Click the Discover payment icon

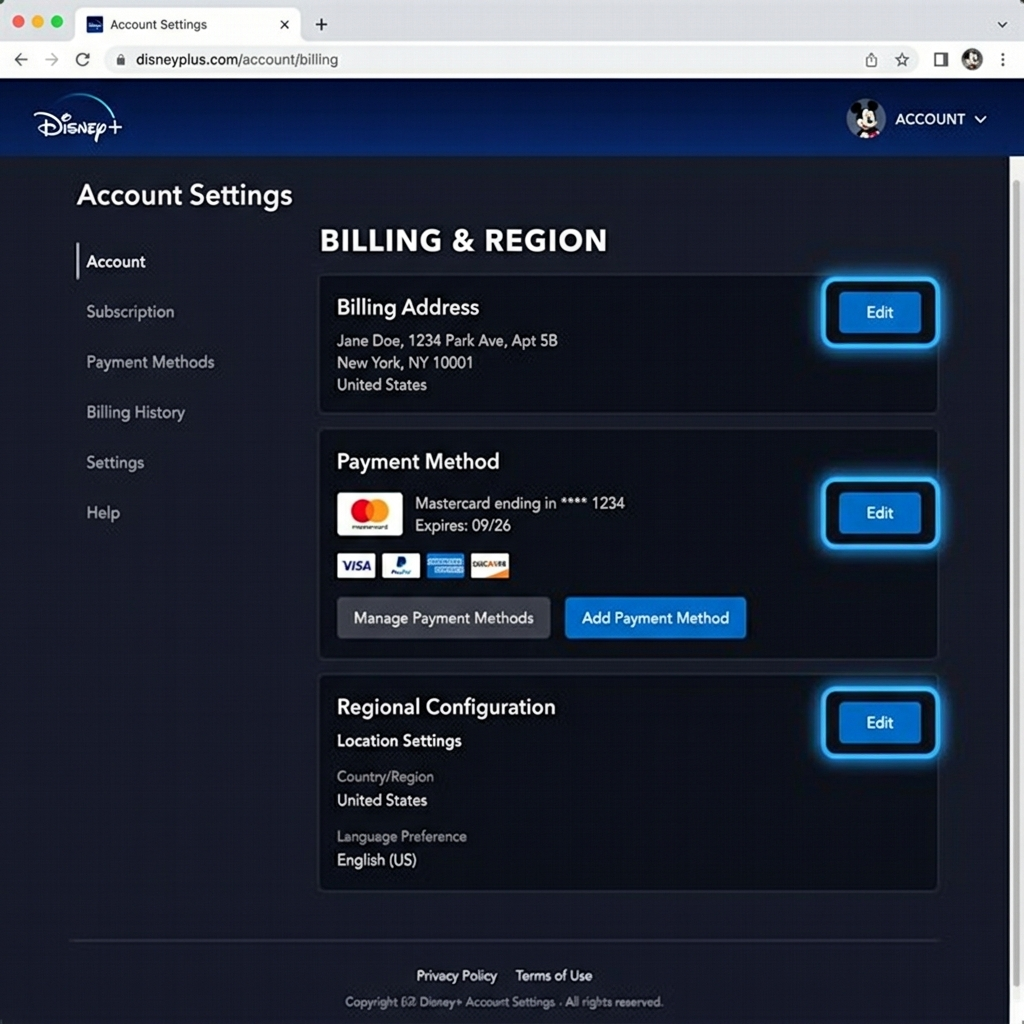(489, 566)
